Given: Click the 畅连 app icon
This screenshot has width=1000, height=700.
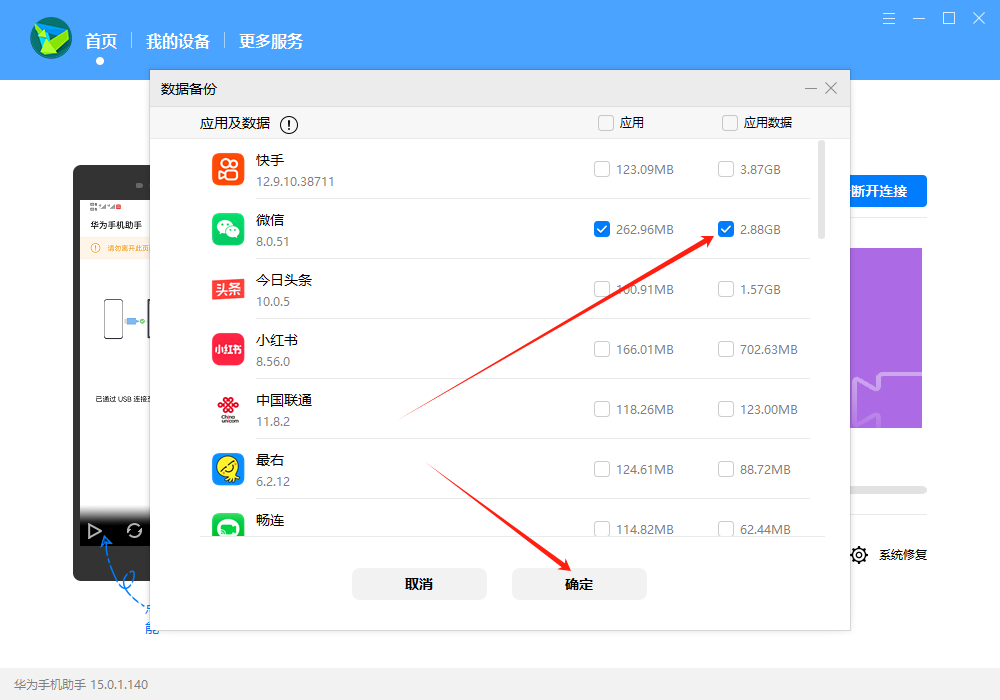Looking at the screenshot, I should point(228,525).
